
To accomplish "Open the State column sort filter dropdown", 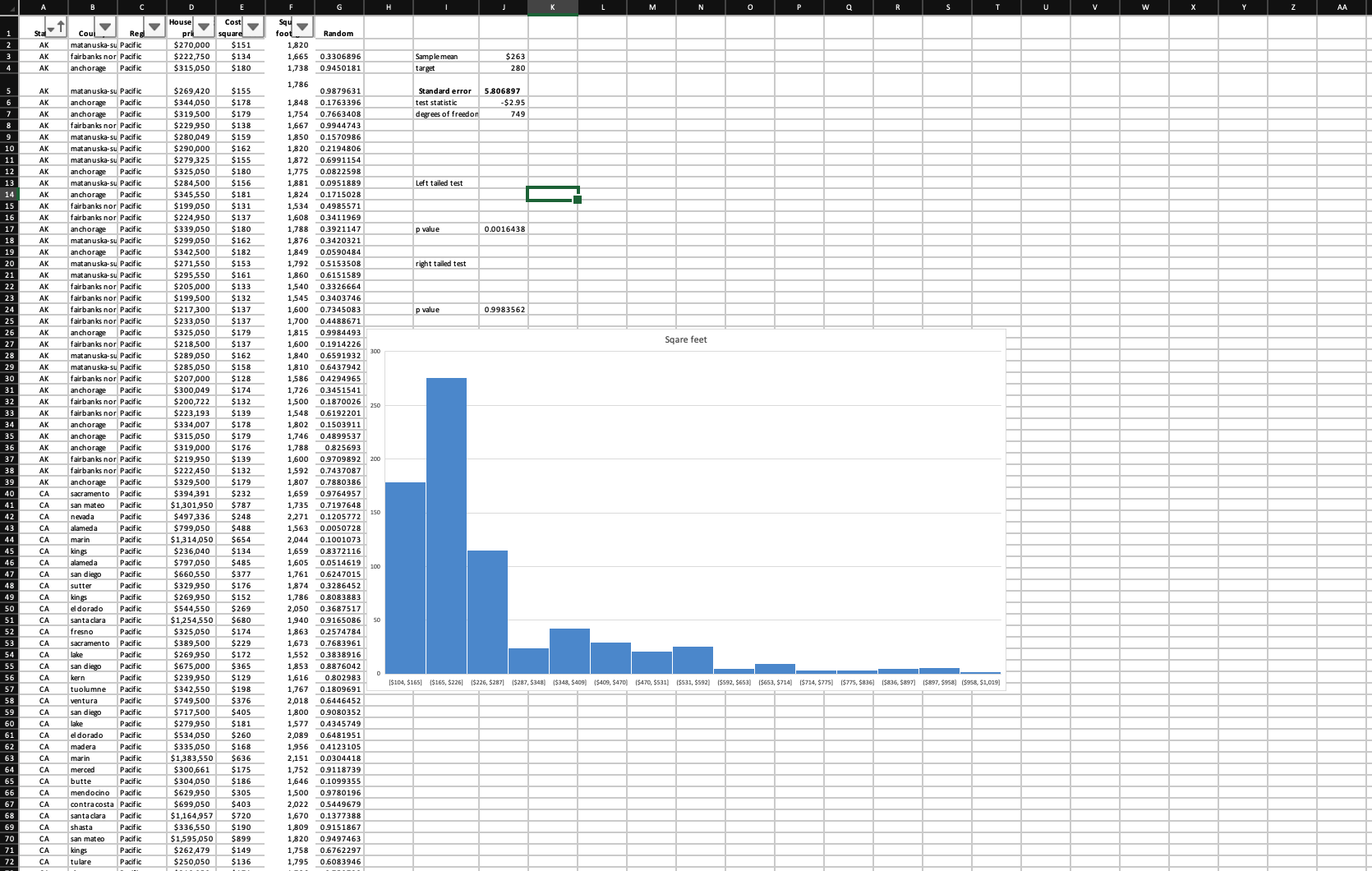I will coord(55,28).
